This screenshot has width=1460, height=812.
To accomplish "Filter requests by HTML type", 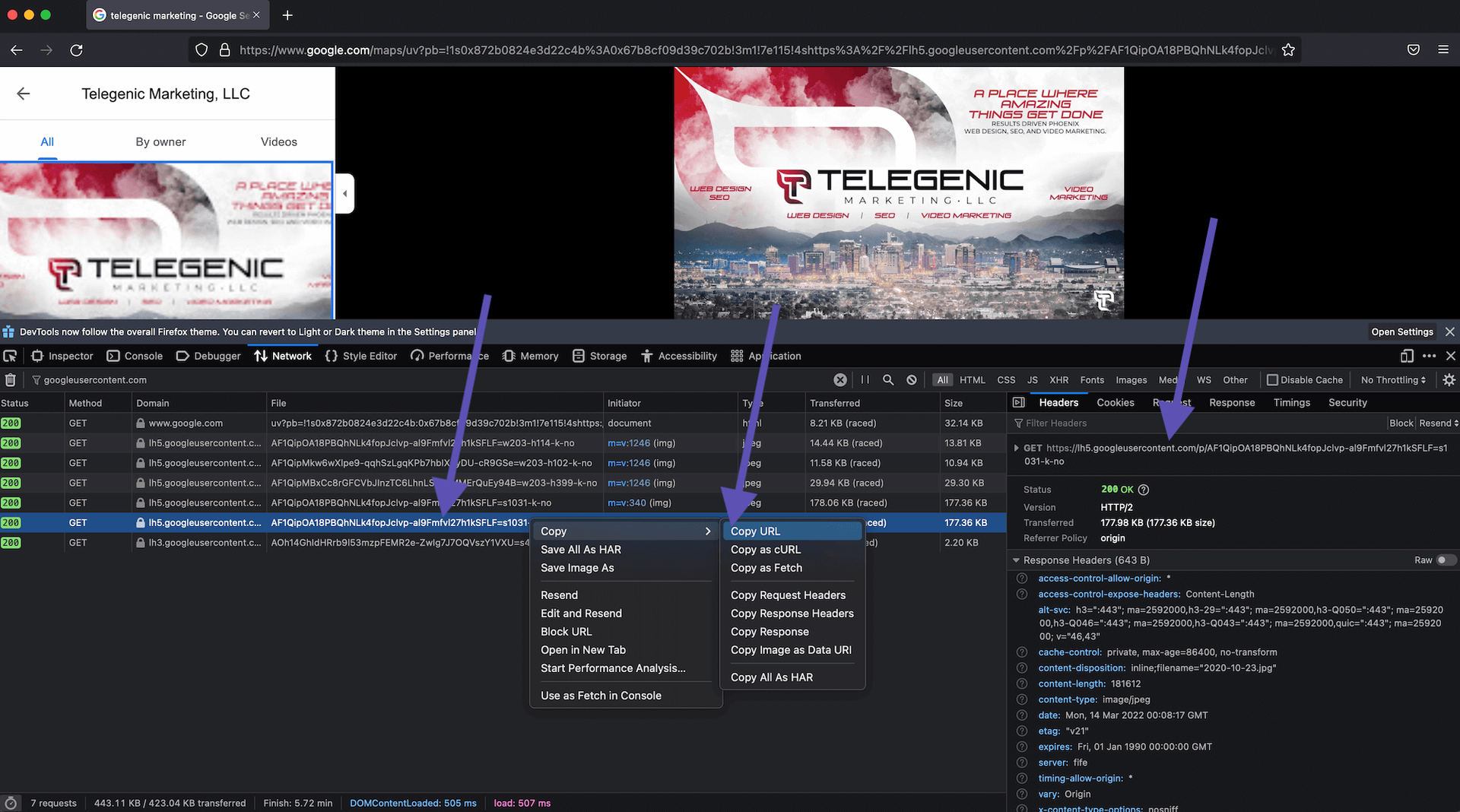I will pyautogui.click(x=973, y=380).
